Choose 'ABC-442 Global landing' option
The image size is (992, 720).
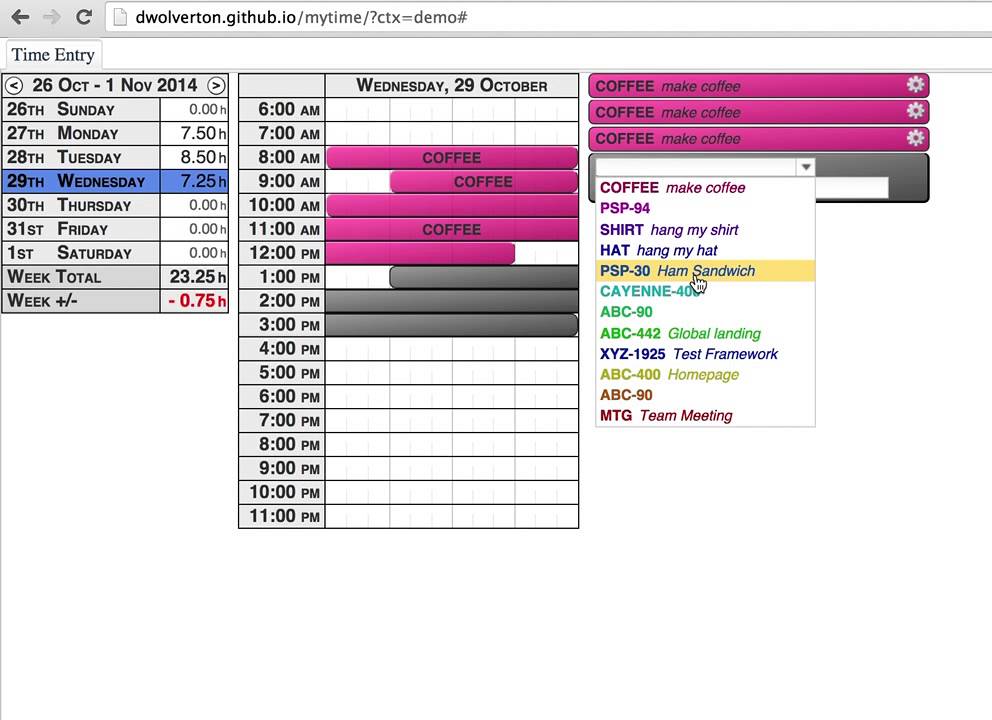click(705, 333)
